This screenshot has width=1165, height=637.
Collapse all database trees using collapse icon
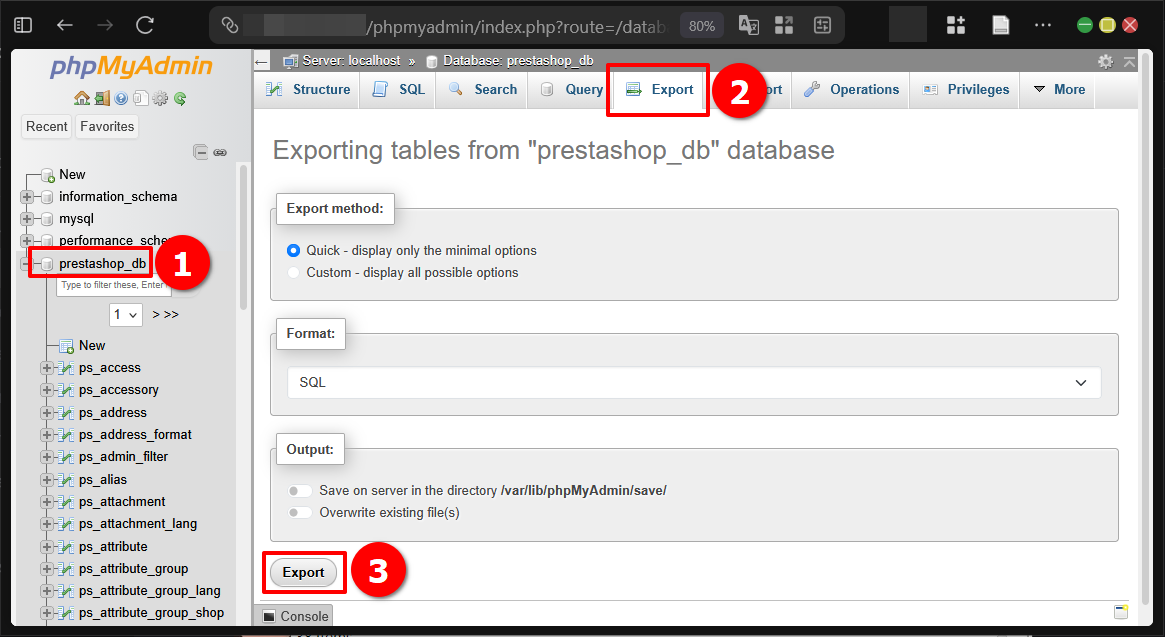[200, 152]
